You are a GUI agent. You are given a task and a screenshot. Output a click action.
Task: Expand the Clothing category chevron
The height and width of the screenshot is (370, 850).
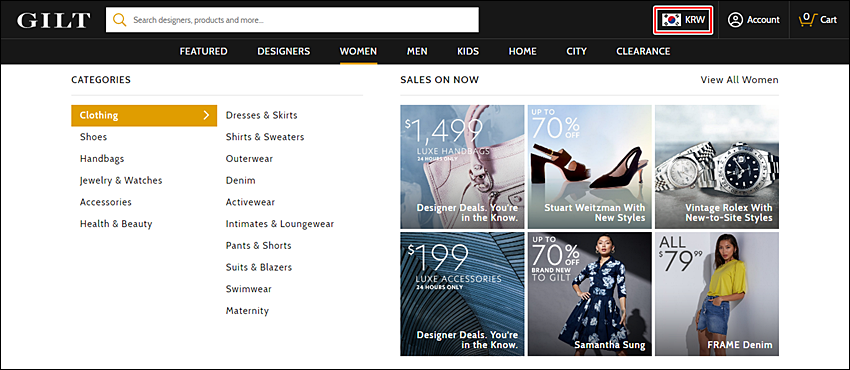coord(206,115)
